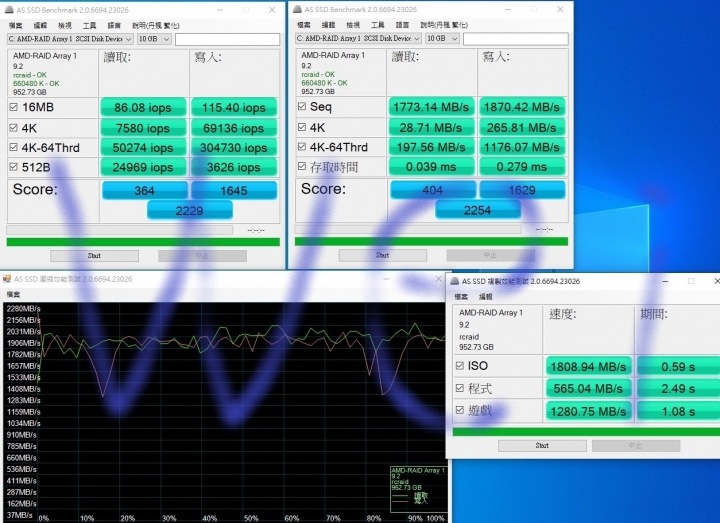Open 工具 menu in iops benchmark window
The width and height of the screenshot is (720, 523).
(x=90, y=25)
